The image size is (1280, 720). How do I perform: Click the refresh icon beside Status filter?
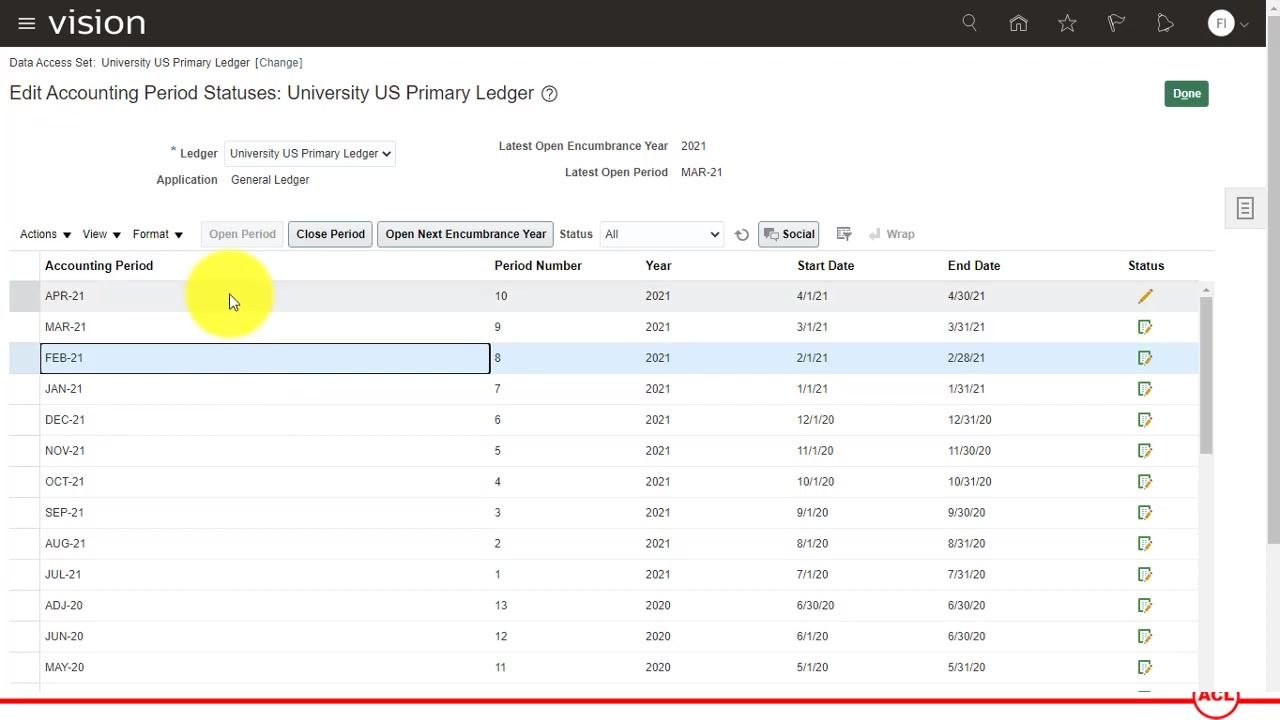point(742,234)
